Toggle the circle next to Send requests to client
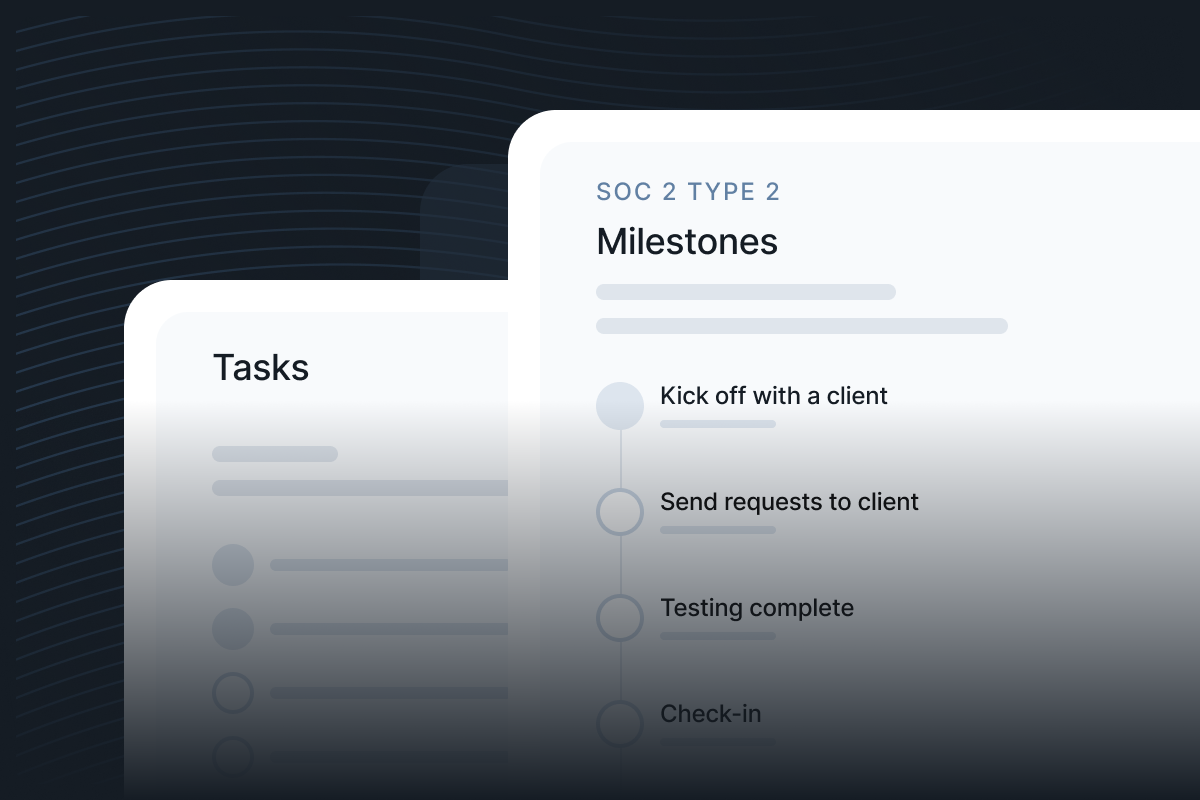 pyautogui.click(x=620, y=512)
